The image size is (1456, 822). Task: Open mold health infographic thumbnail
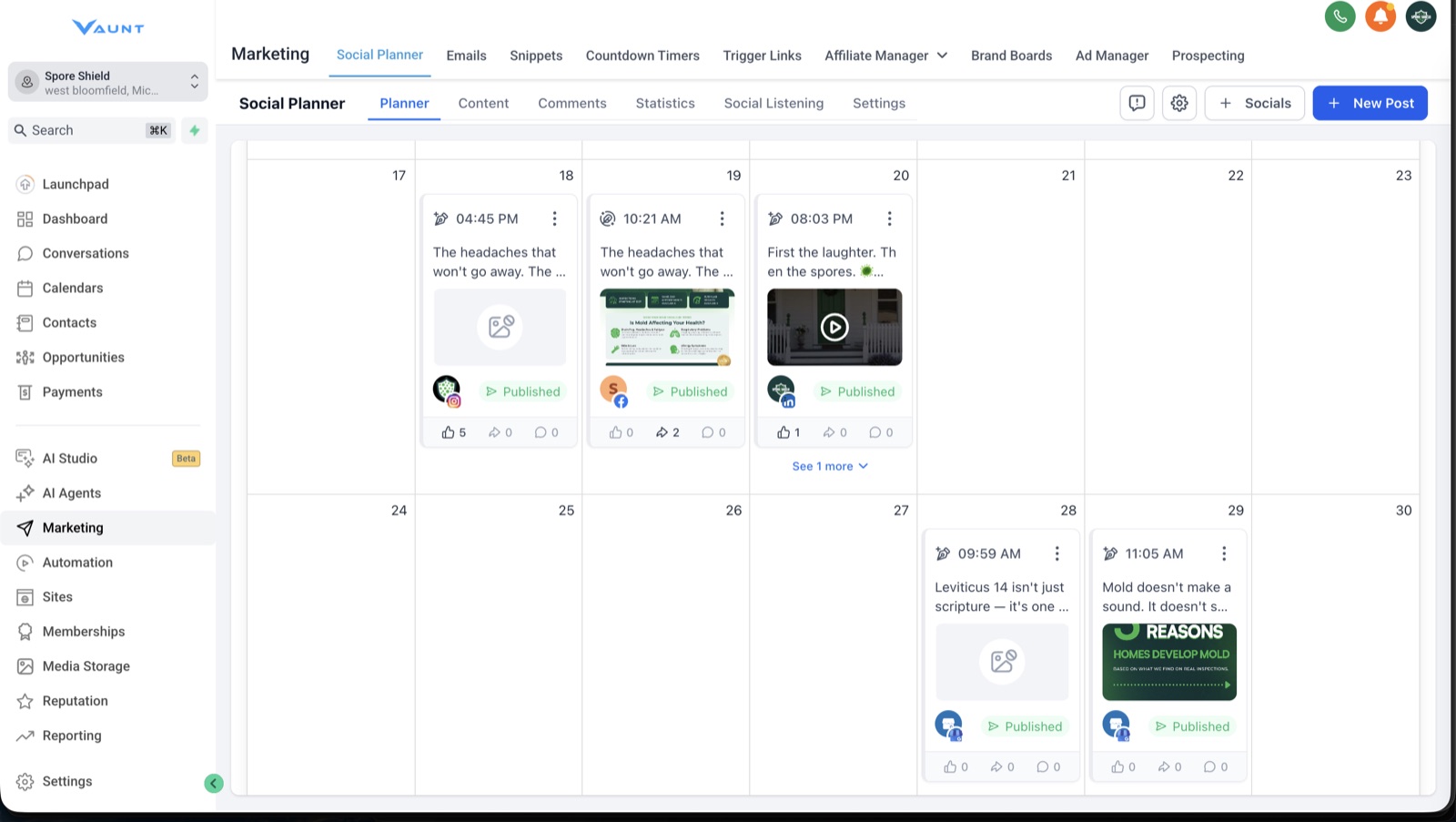tap(667, 327)
